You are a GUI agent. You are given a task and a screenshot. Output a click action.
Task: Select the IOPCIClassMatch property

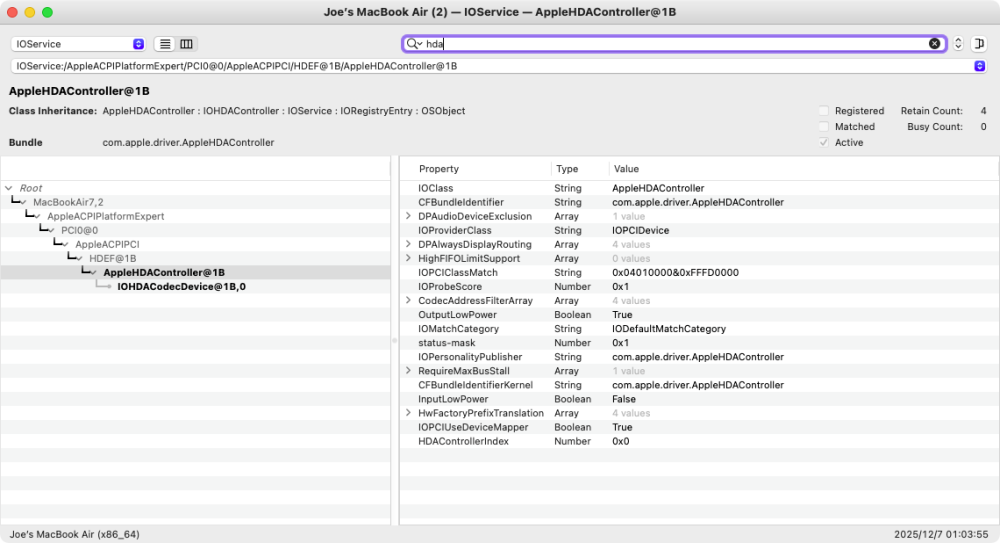(700, 272)
